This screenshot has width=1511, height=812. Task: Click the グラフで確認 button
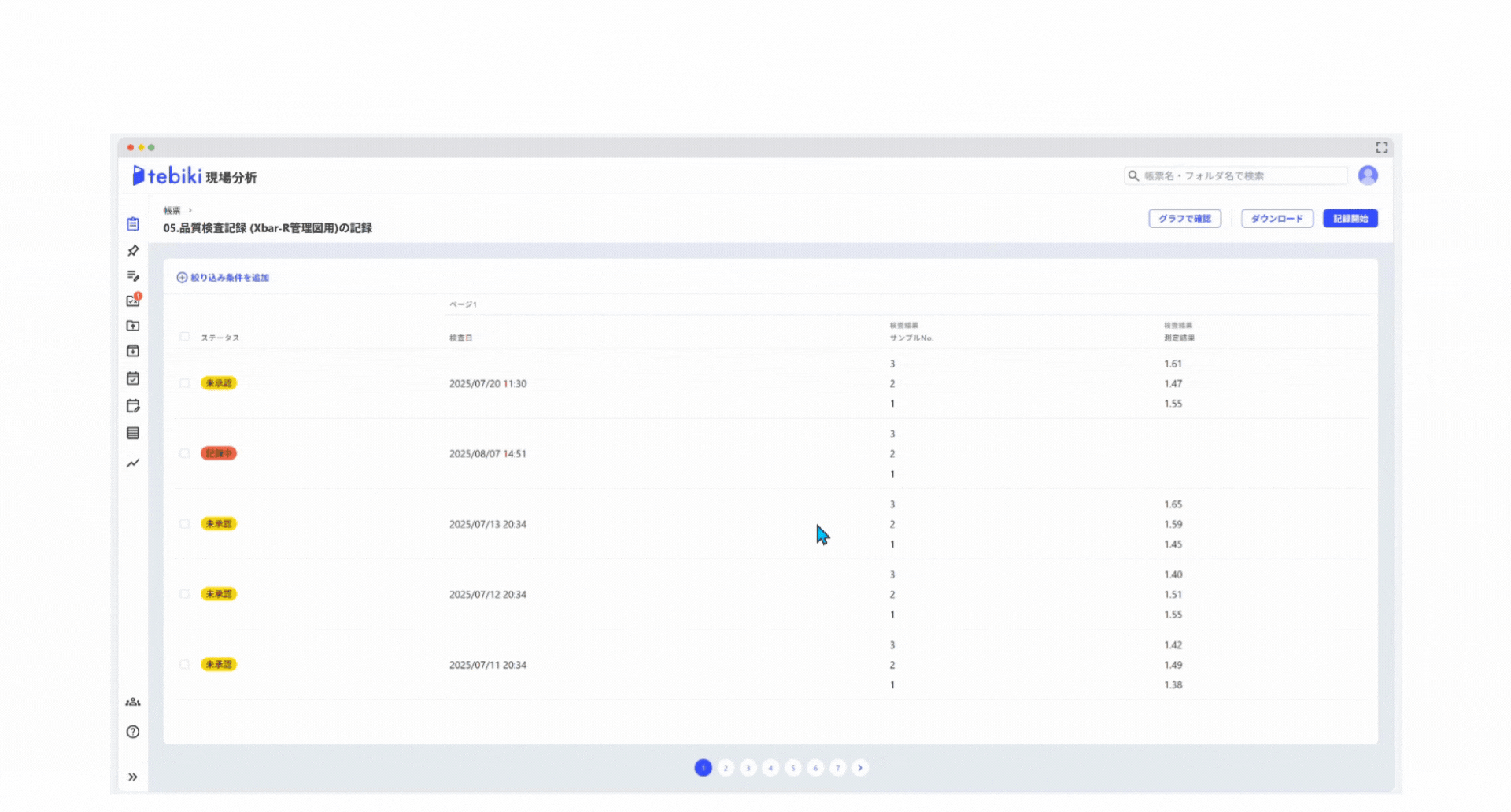point(1184,219)
